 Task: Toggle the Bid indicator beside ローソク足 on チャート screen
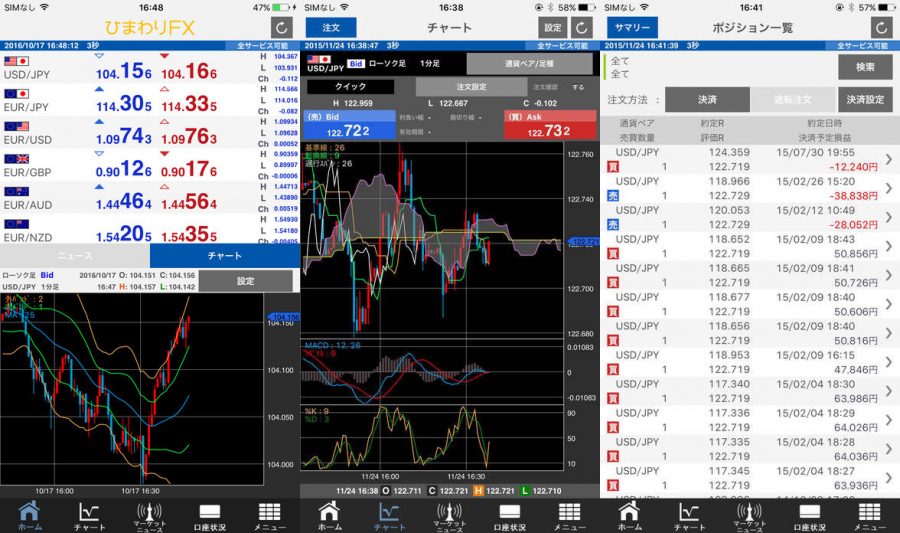(356, 64)
